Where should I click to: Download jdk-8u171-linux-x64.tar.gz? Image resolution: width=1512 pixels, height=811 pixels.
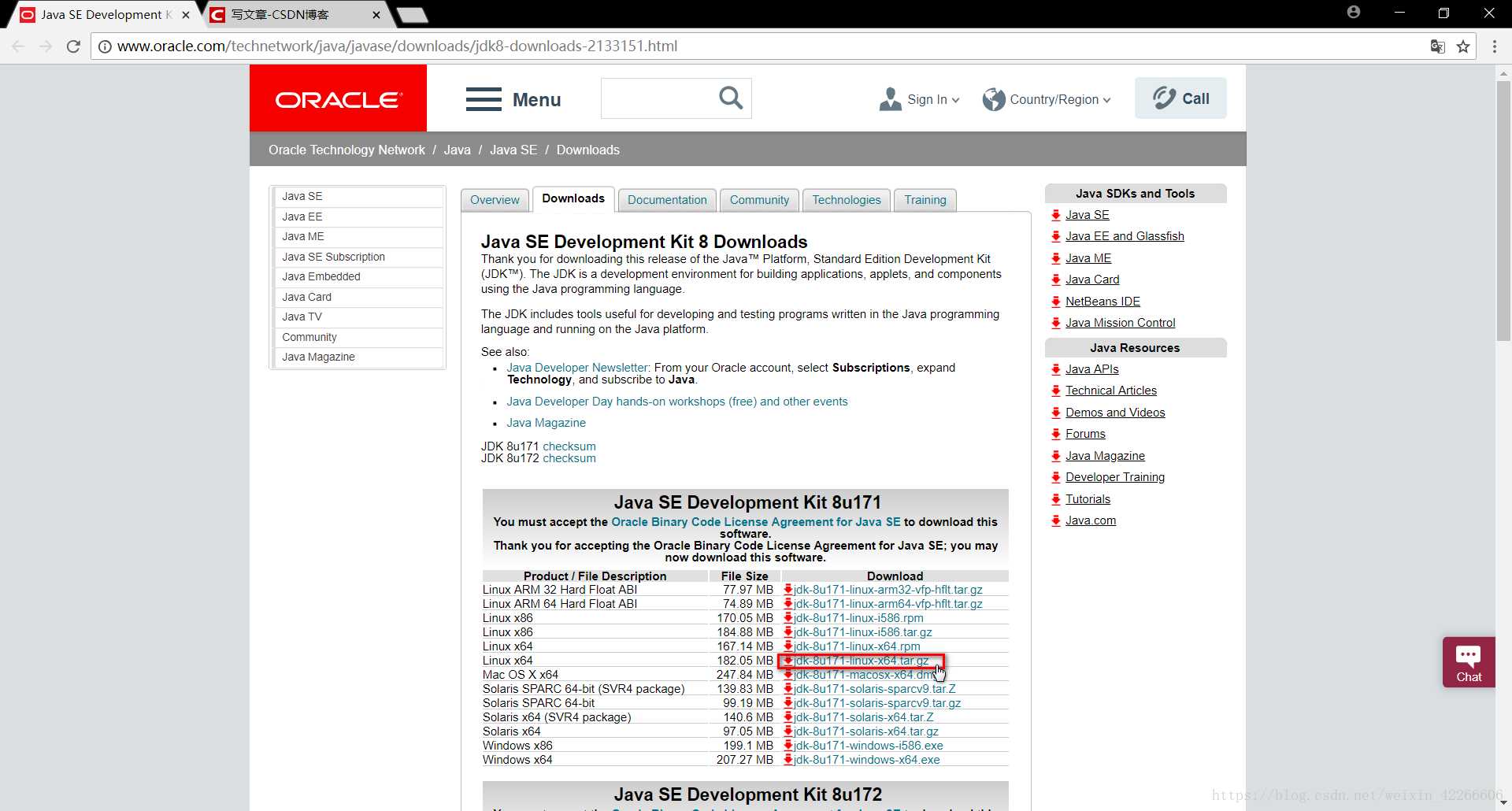[x=862, y=661]
